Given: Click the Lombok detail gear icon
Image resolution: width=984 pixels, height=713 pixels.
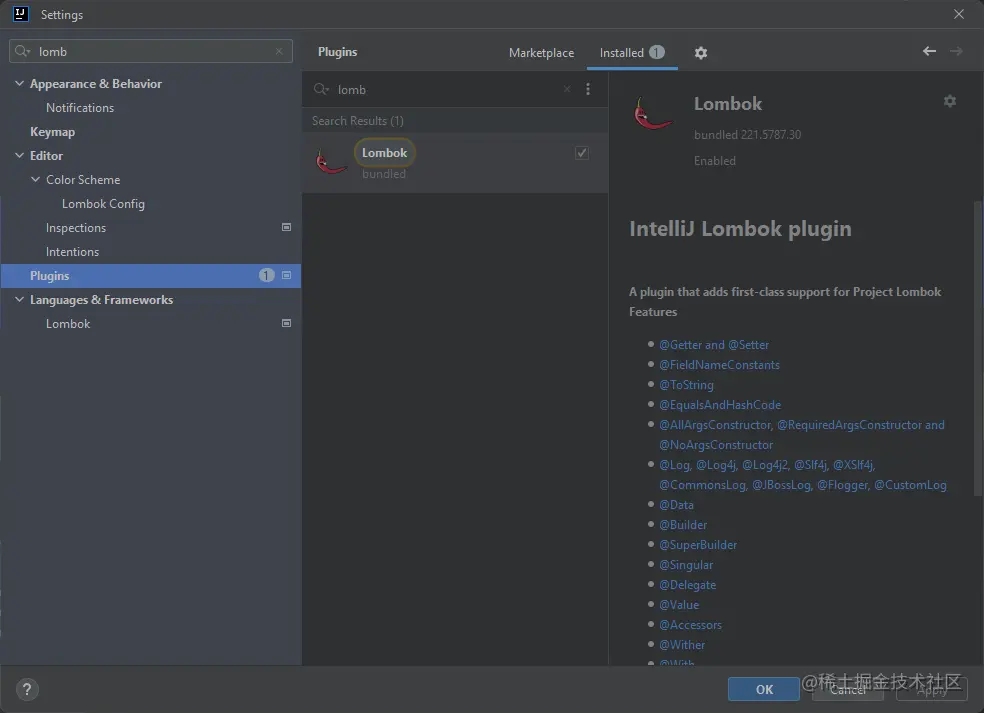Looking at the screenshot, I should click(950, 101).
